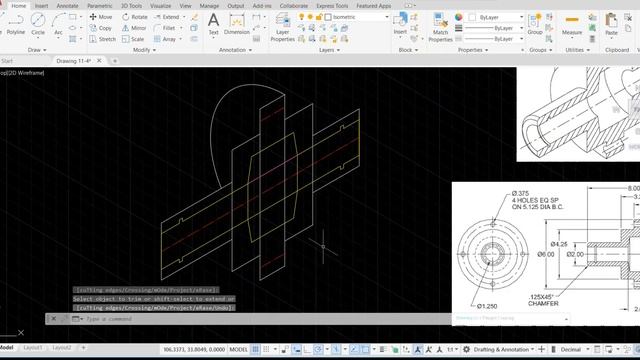Expand the Modify panel
The image size is (640, 360).
point(144,50)
